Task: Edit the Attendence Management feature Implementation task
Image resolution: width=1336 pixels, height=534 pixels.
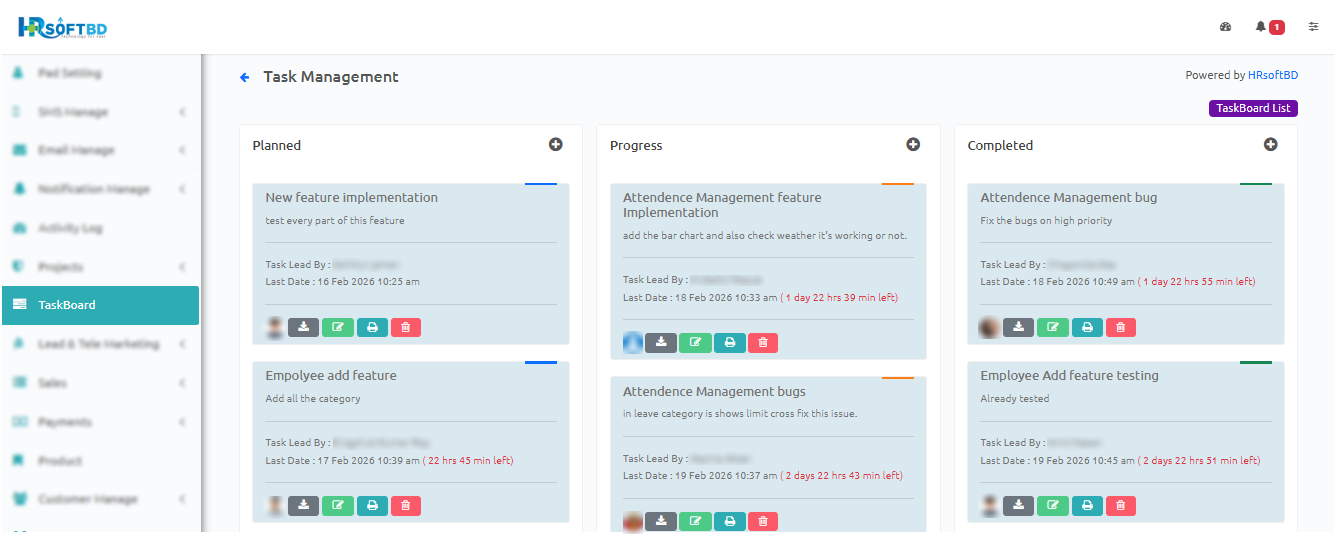Action: pyautogui.click(x=695, y=343)
